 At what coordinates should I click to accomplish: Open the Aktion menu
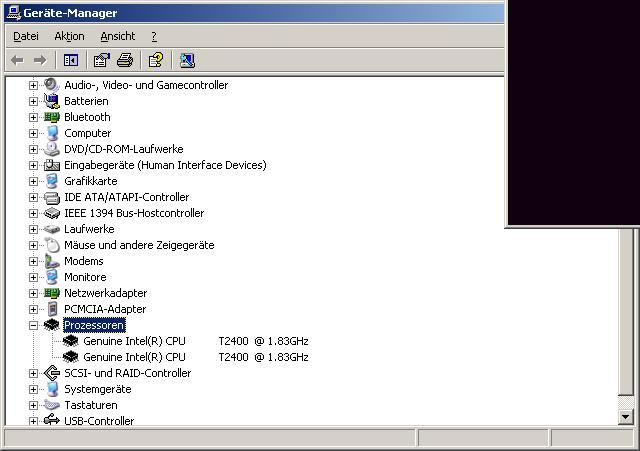click(x=69, y=36)
